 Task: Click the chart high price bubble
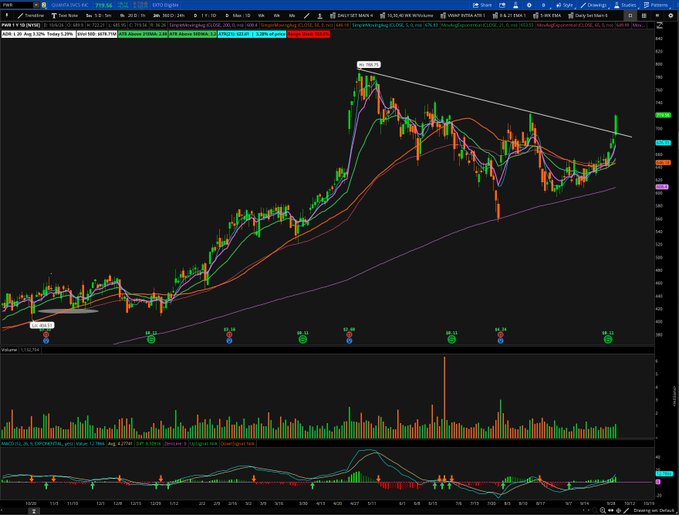(x=369, y=65)
